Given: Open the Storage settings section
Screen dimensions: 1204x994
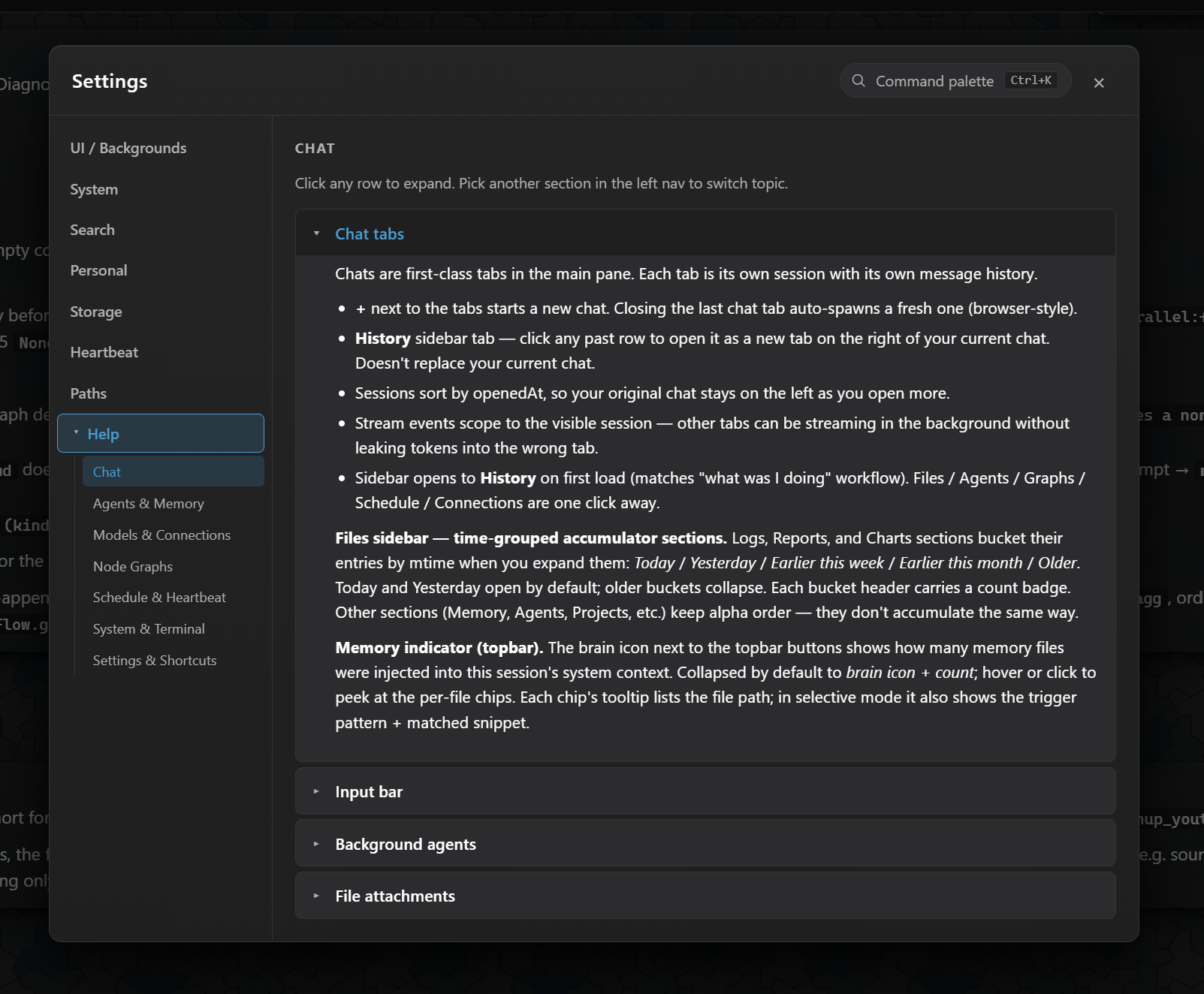Looking at the screenshot, I should coord(96,312).
